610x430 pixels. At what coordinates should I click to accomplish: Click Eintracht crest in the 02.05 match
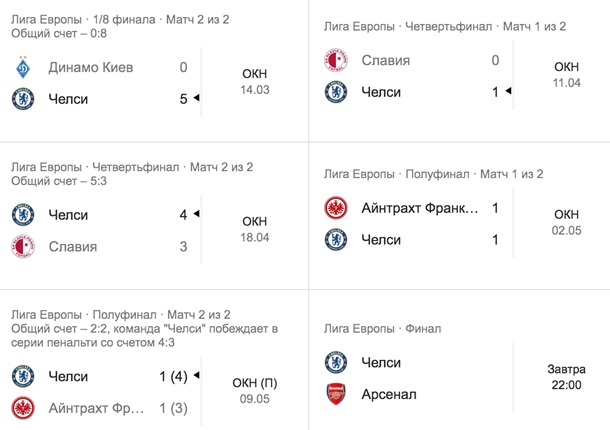pos(336,208)
